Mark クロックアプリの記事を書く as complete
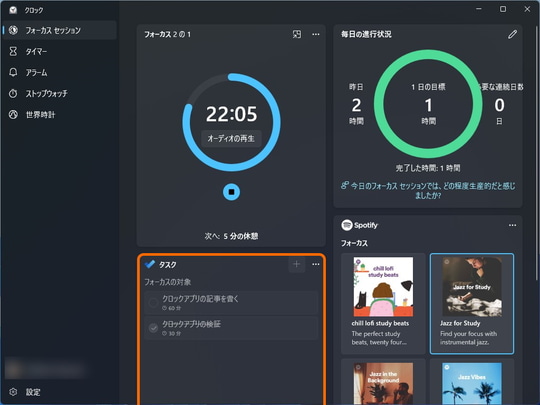The width and height of the screenshot is (540, 405). (153, 302)
